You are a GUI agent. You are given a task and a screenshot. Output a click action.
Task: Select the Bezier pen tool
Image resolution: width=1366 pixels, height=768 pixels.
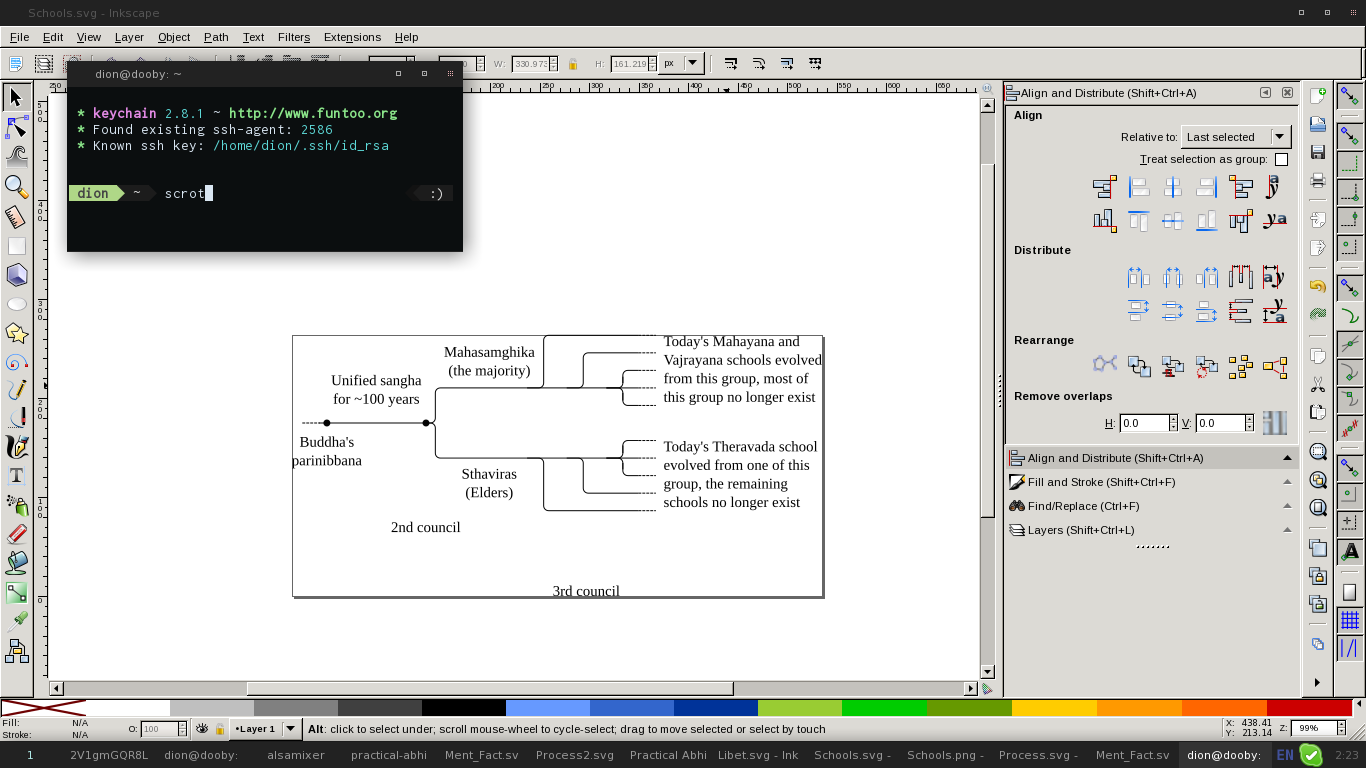[16, 418]
